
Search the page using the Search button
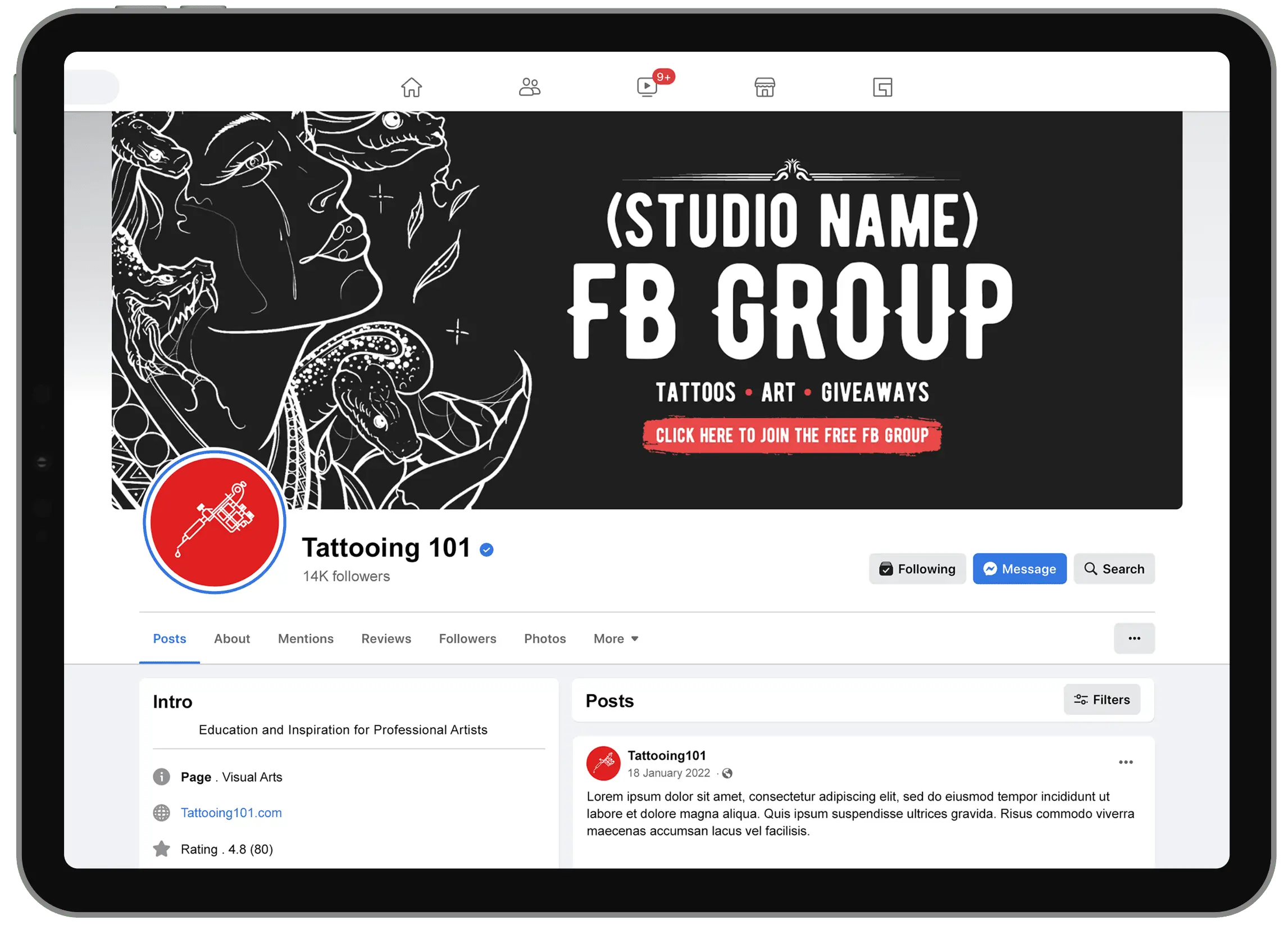[x=1114, y=569]
